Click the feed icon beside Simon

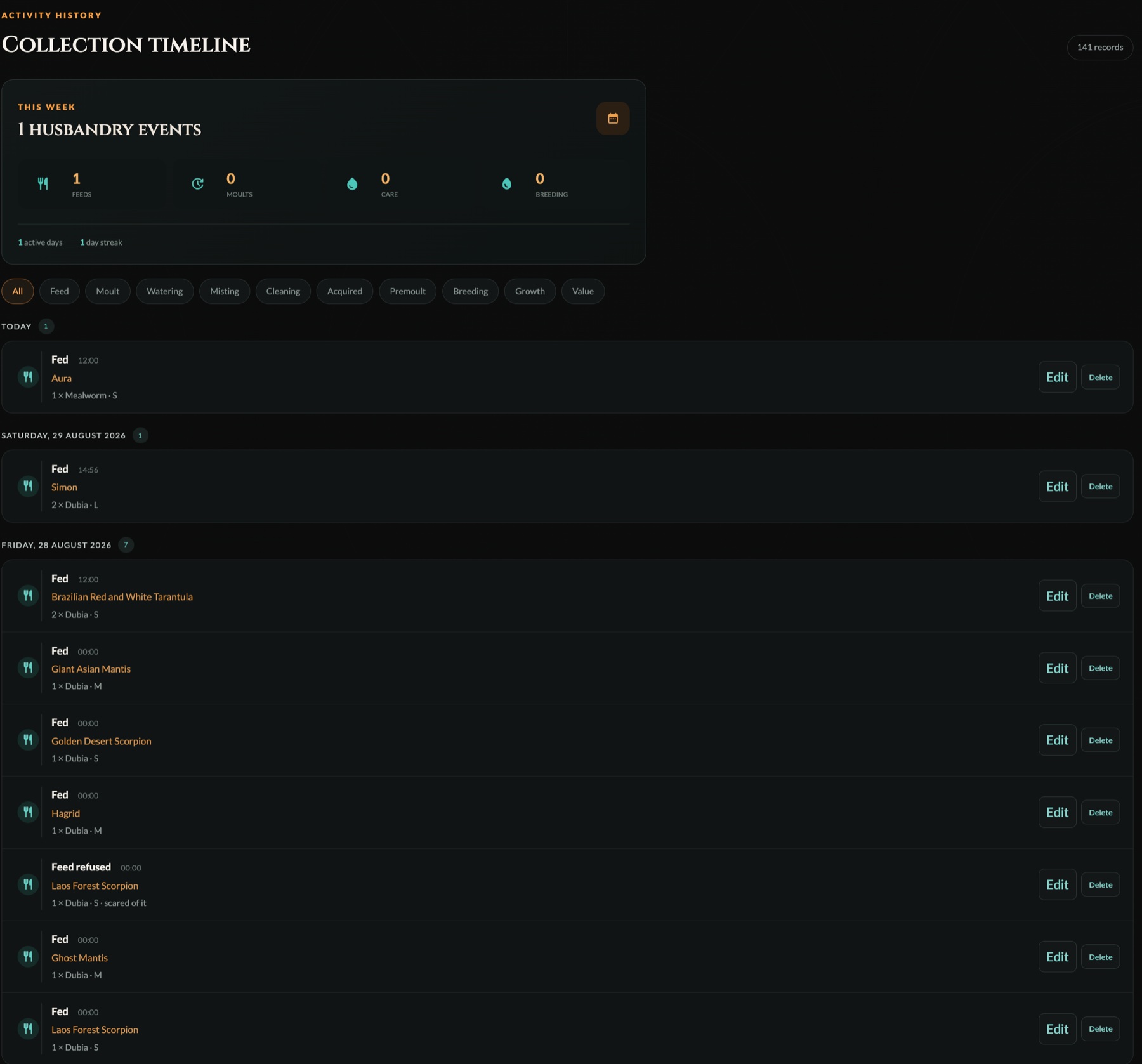coord(28,486)
